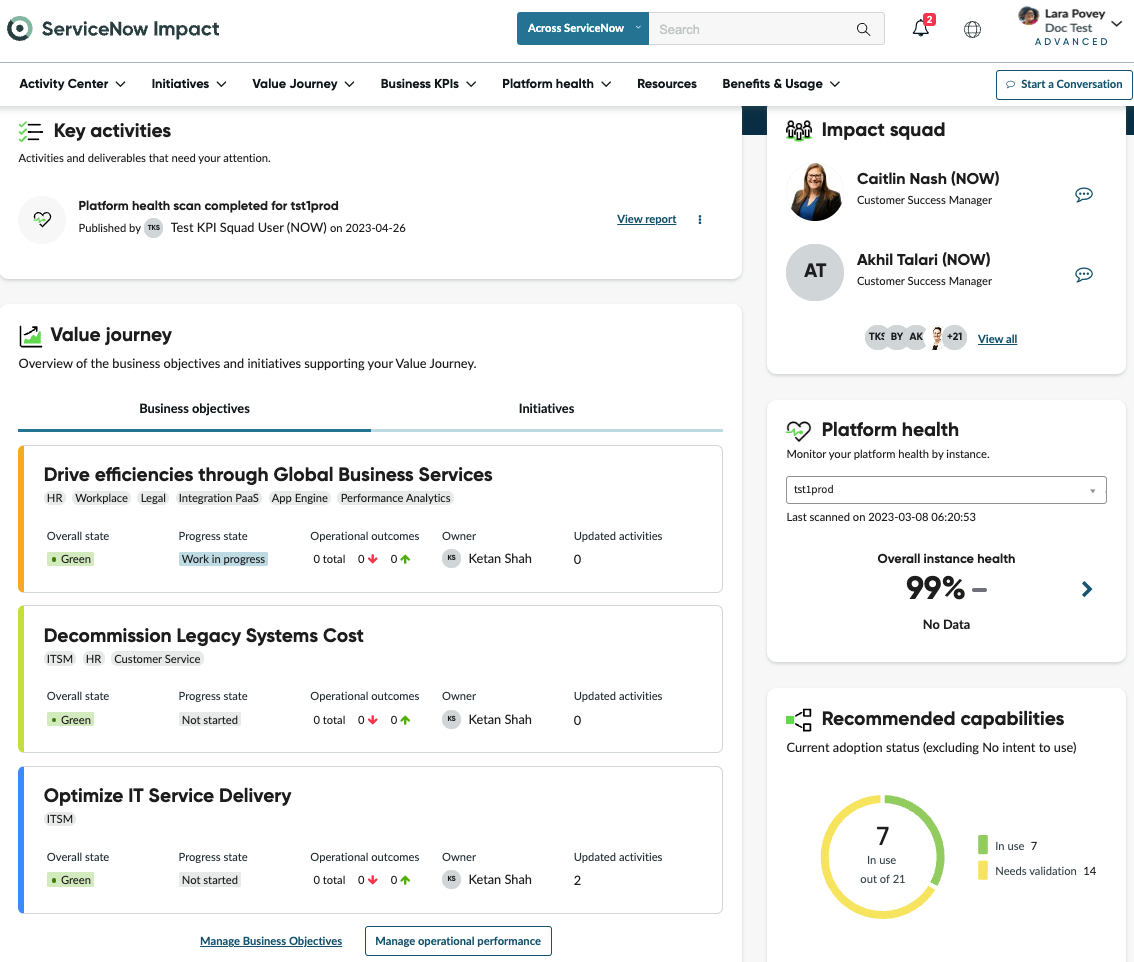Open three-dot menu beside View report
1134x962 pixels.
(699, 219)
